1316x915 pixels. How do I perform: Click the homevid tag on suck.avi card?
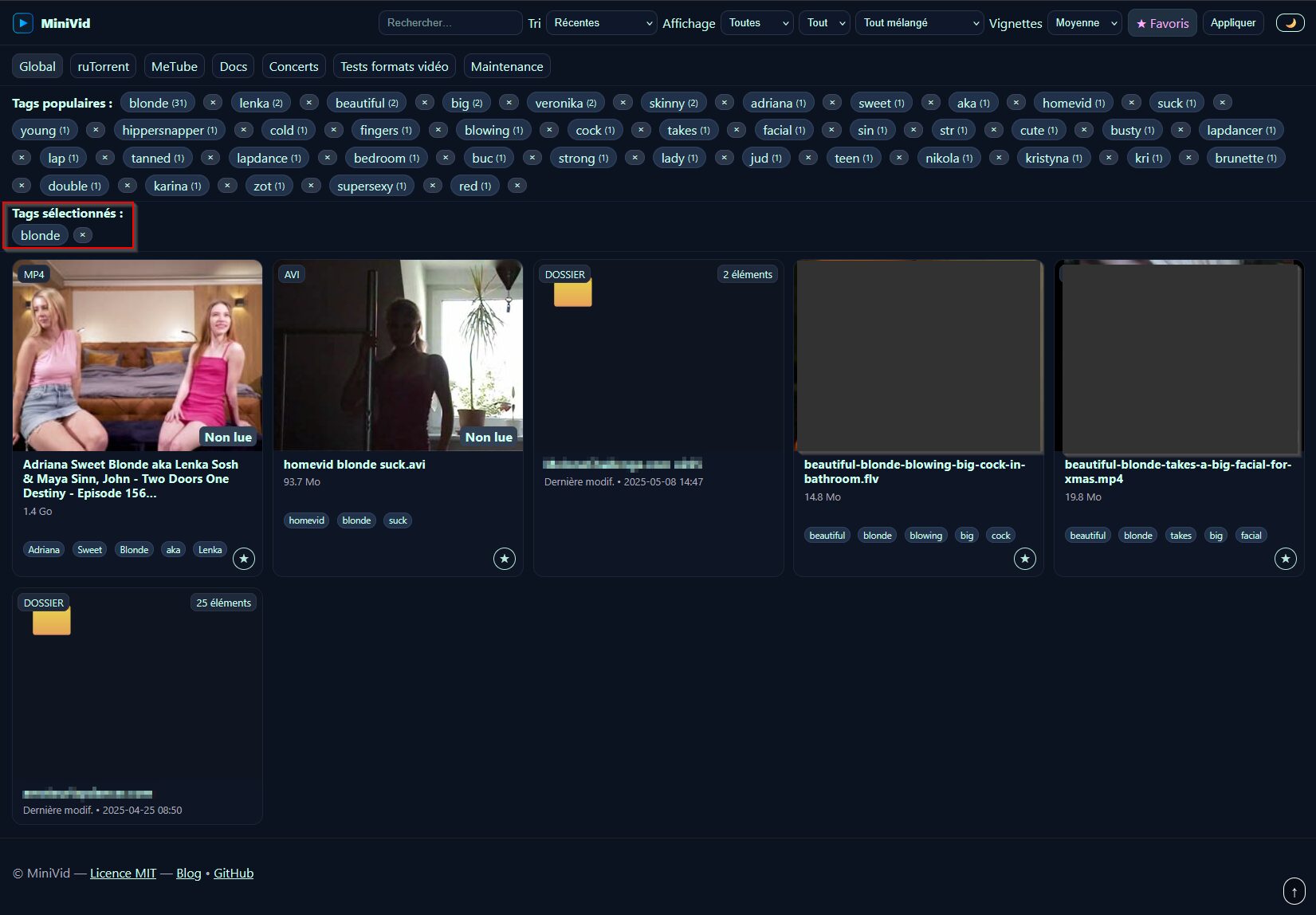pyautogui.click(x=306, y=520)
